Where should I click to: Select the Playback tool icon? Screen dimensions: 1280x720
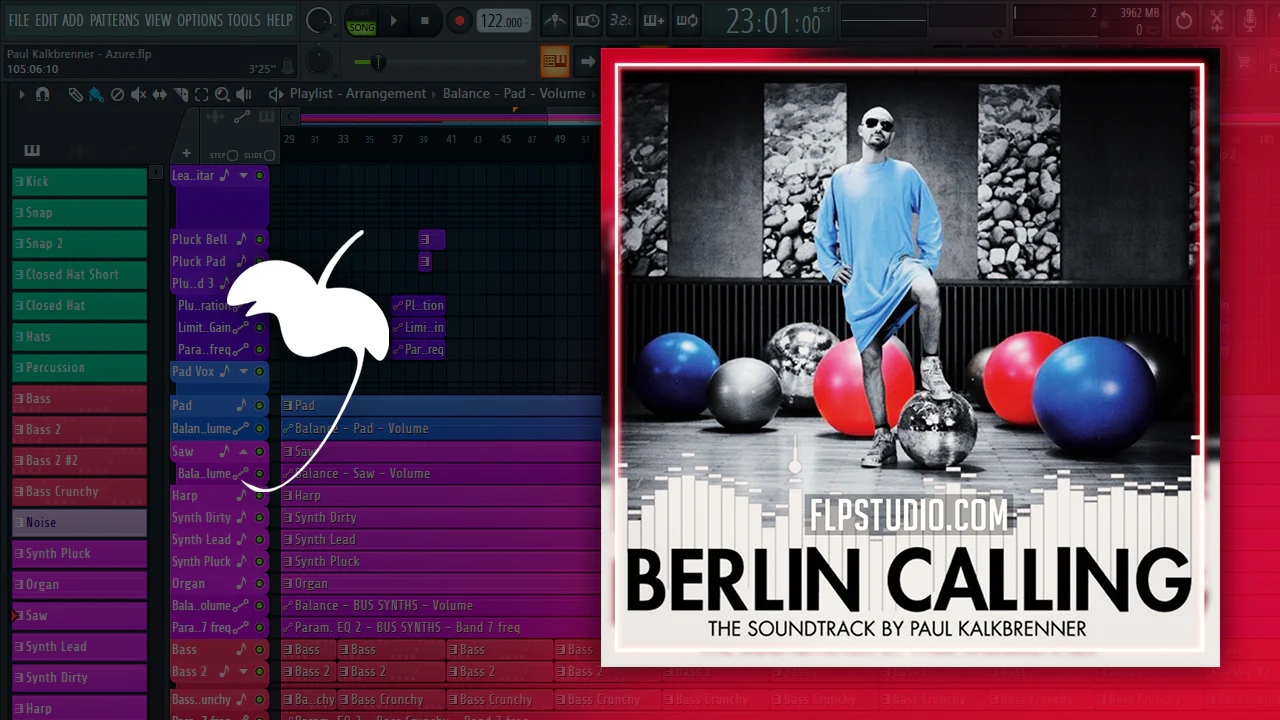click(x=245, y=94)
